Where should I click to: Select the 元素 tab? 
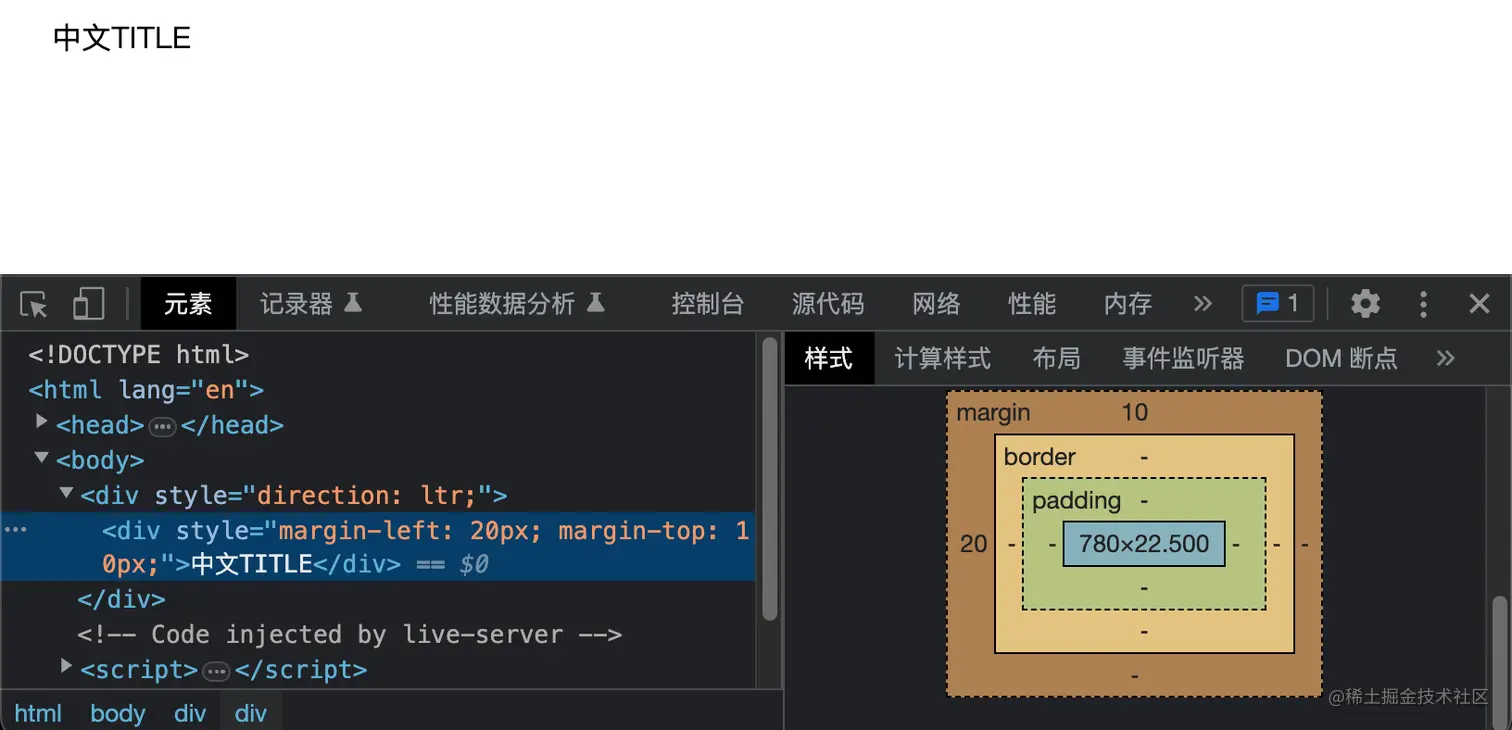pyautogui.click(x=188, y=304)
